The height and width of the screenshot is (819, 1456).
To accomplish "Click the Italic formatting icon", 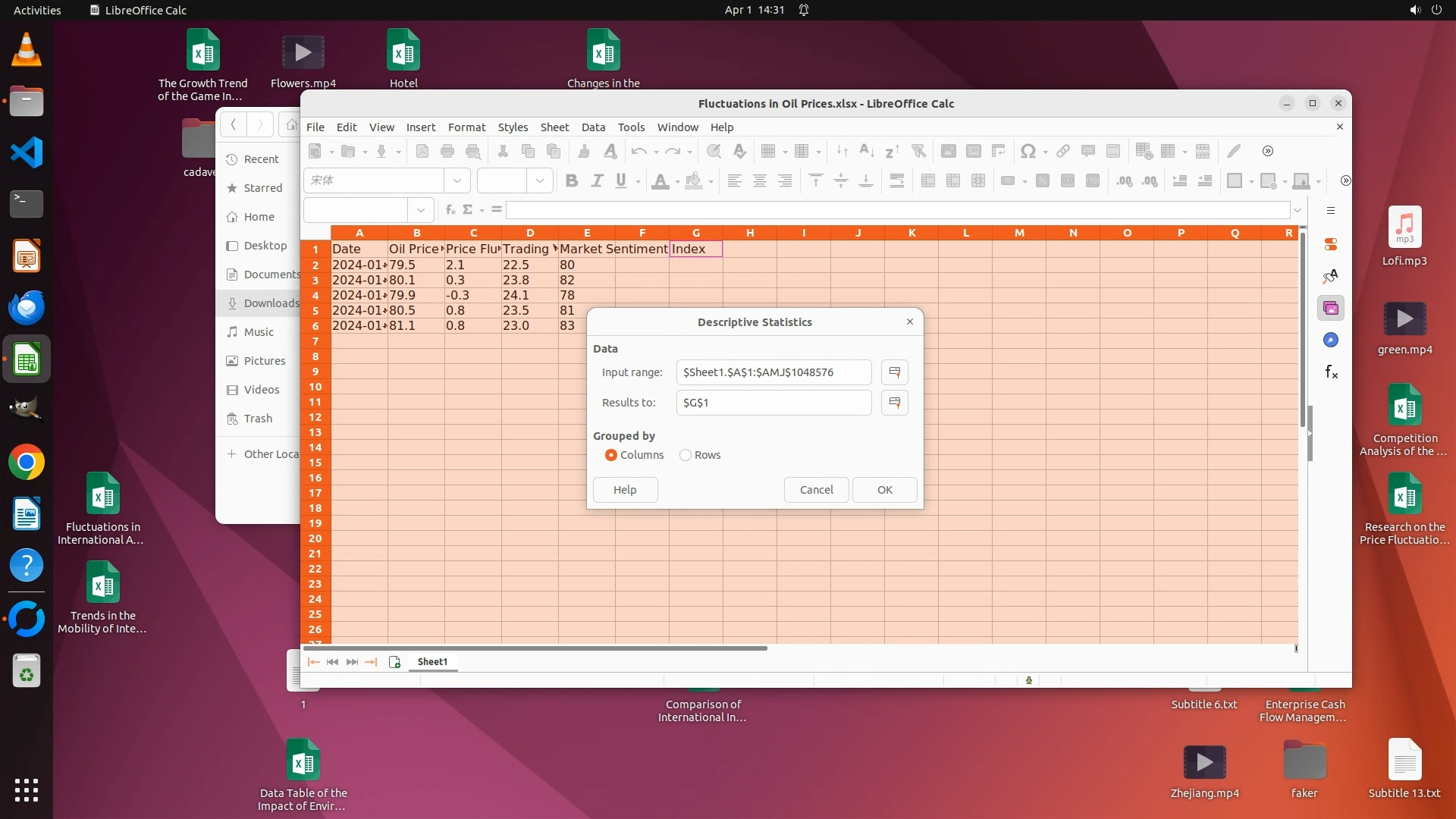I will click(597, 180).
